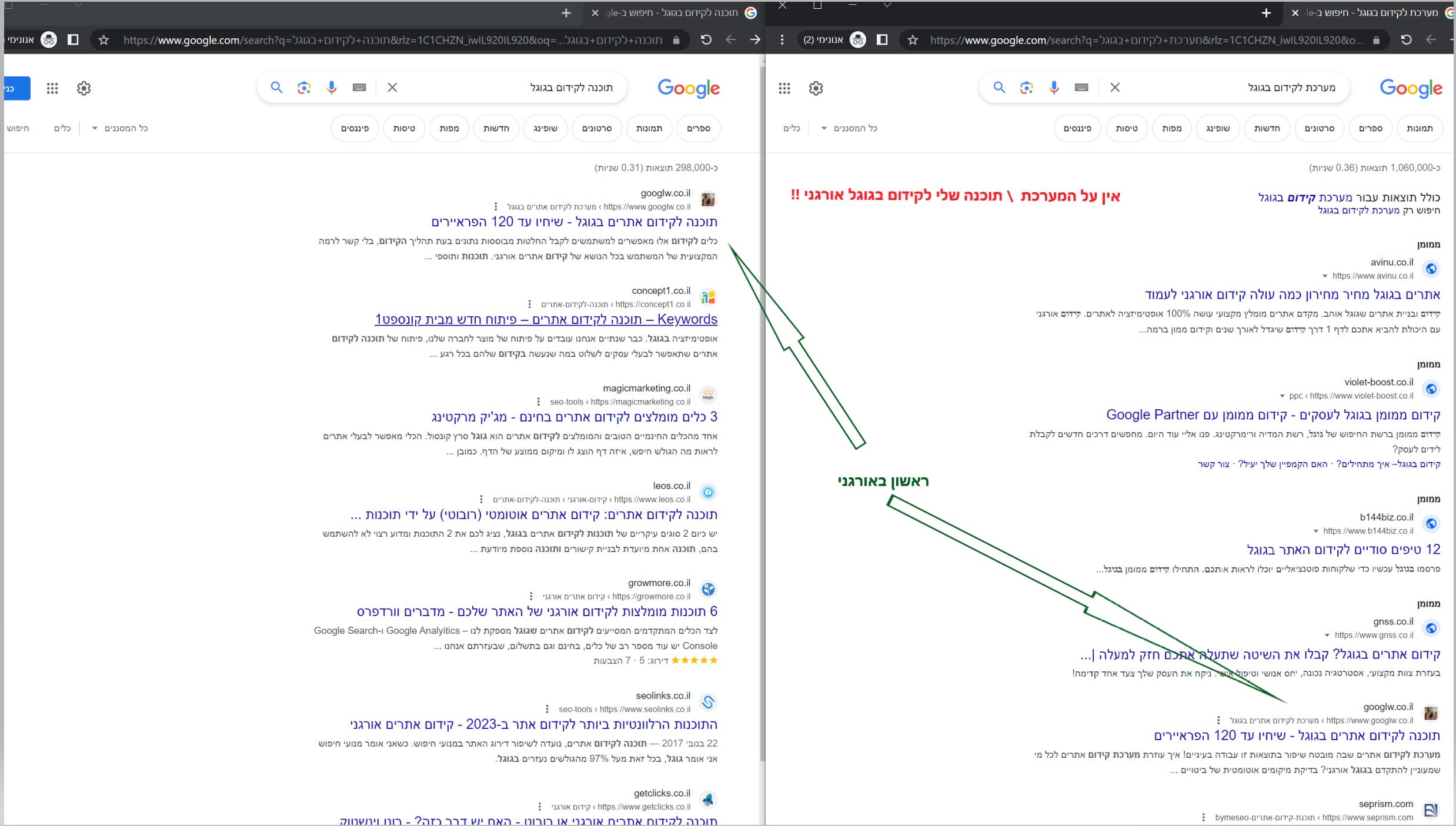
Task: Click כלים tools button in left window
Action: 62,128
